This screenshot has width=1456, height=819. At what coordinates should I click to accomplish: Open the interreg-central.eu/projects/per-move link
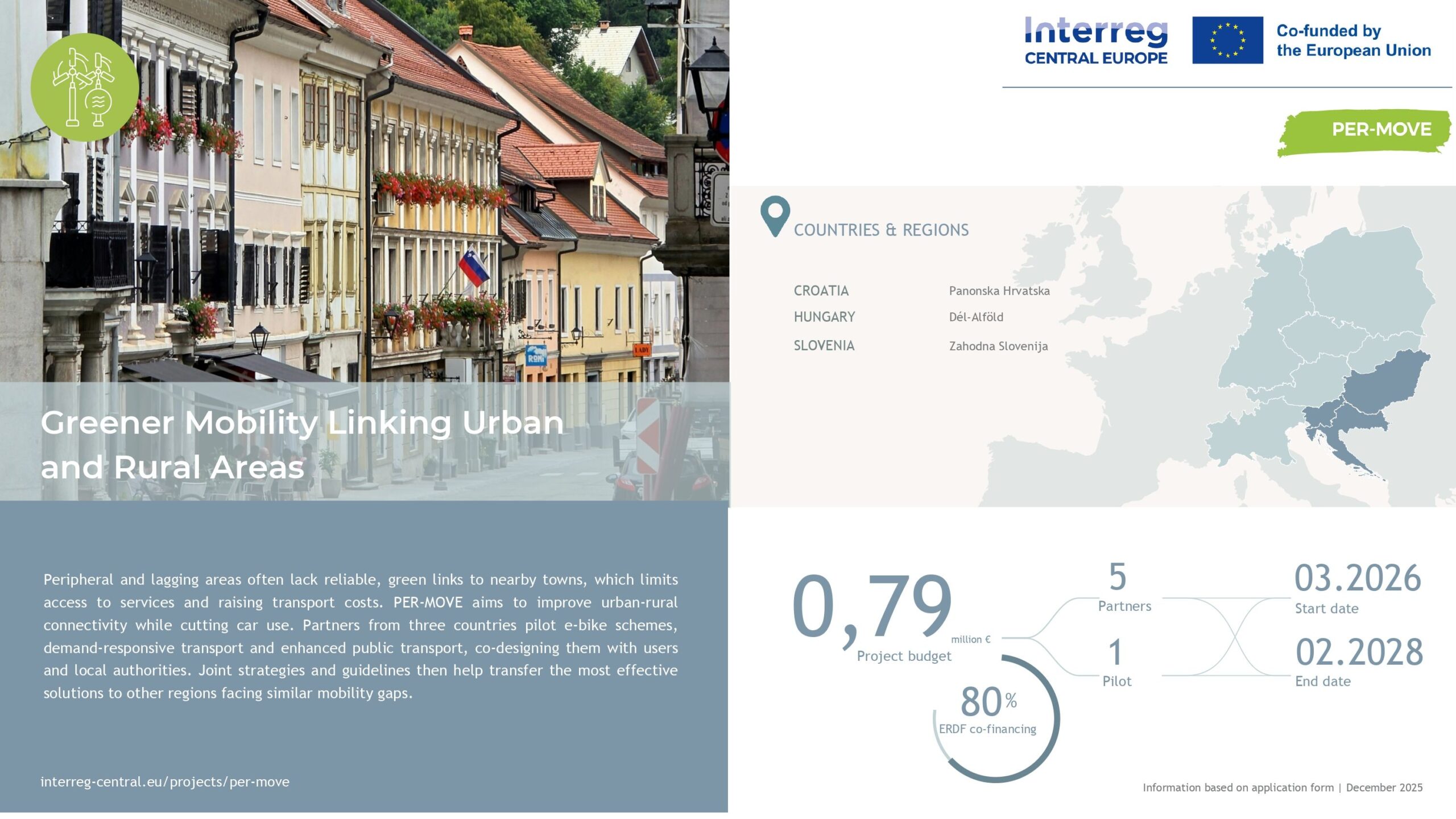pyautogui.click(x=165, y=782)
